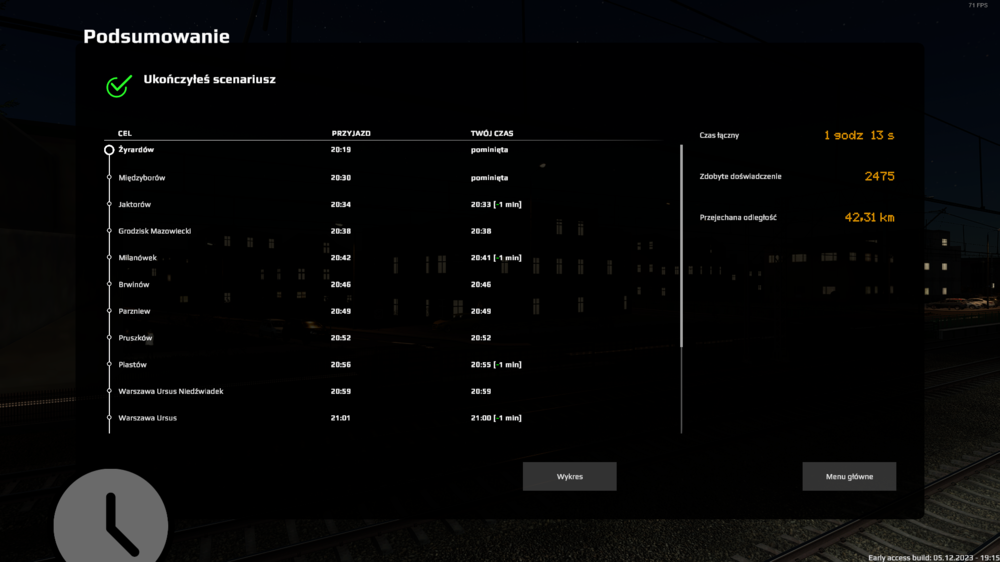1000x562 pixels.
Task: Click the Early access build text
Action: 934,558
